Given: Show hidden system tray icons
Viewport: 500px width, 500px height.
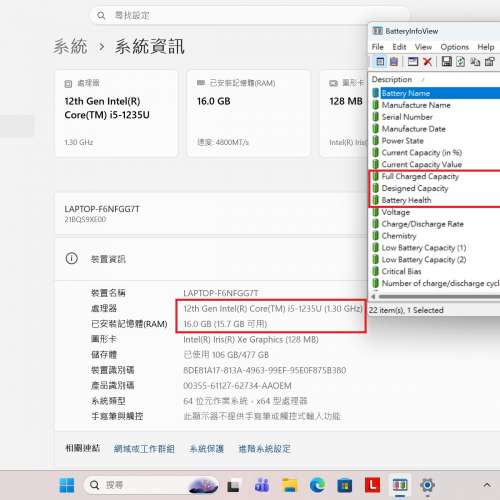Looking at the screenshot, I should [487, 485].
